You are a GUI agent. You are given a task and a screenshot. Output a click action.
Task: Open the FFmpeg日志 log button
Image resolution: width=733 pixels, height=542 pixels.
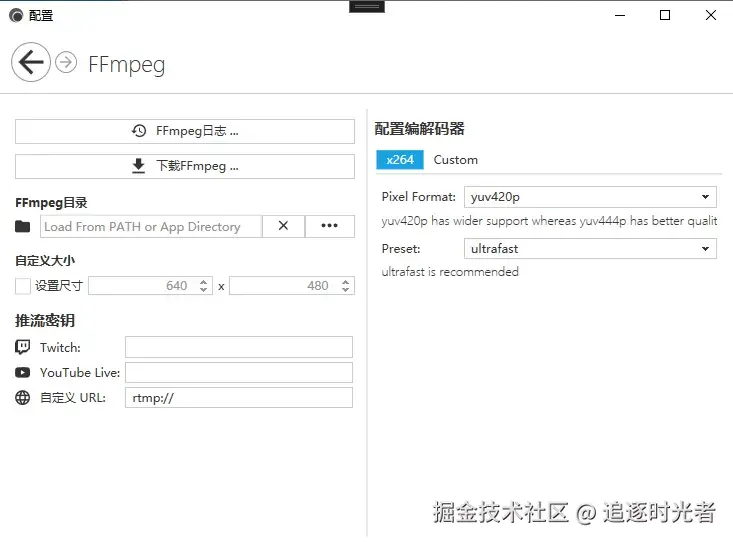pyautogui.click(x=185, y=131)
